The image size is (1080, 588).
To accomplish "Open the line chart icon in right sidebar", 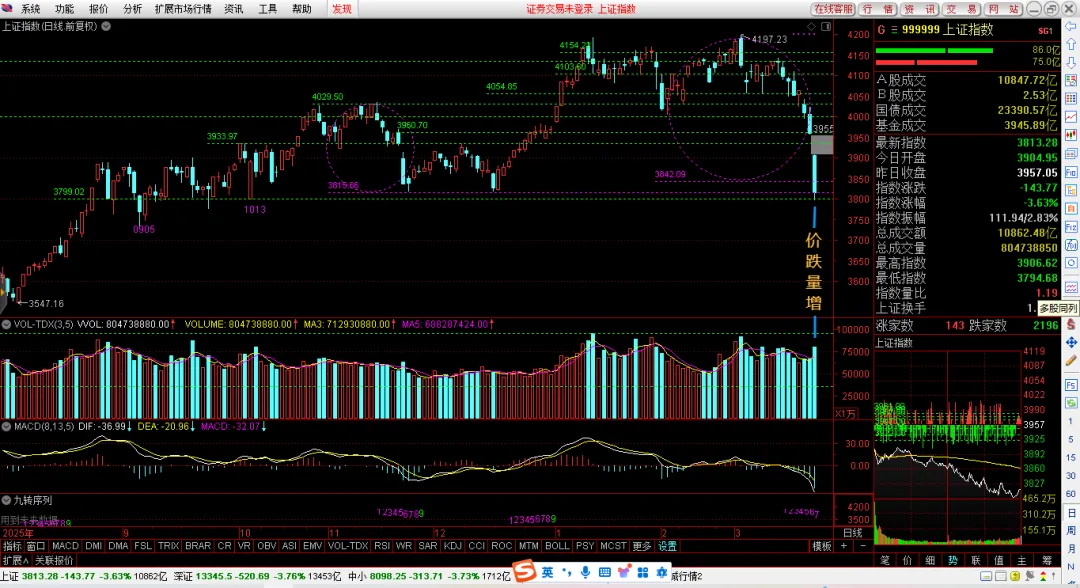I will (x=1071, y=117).
